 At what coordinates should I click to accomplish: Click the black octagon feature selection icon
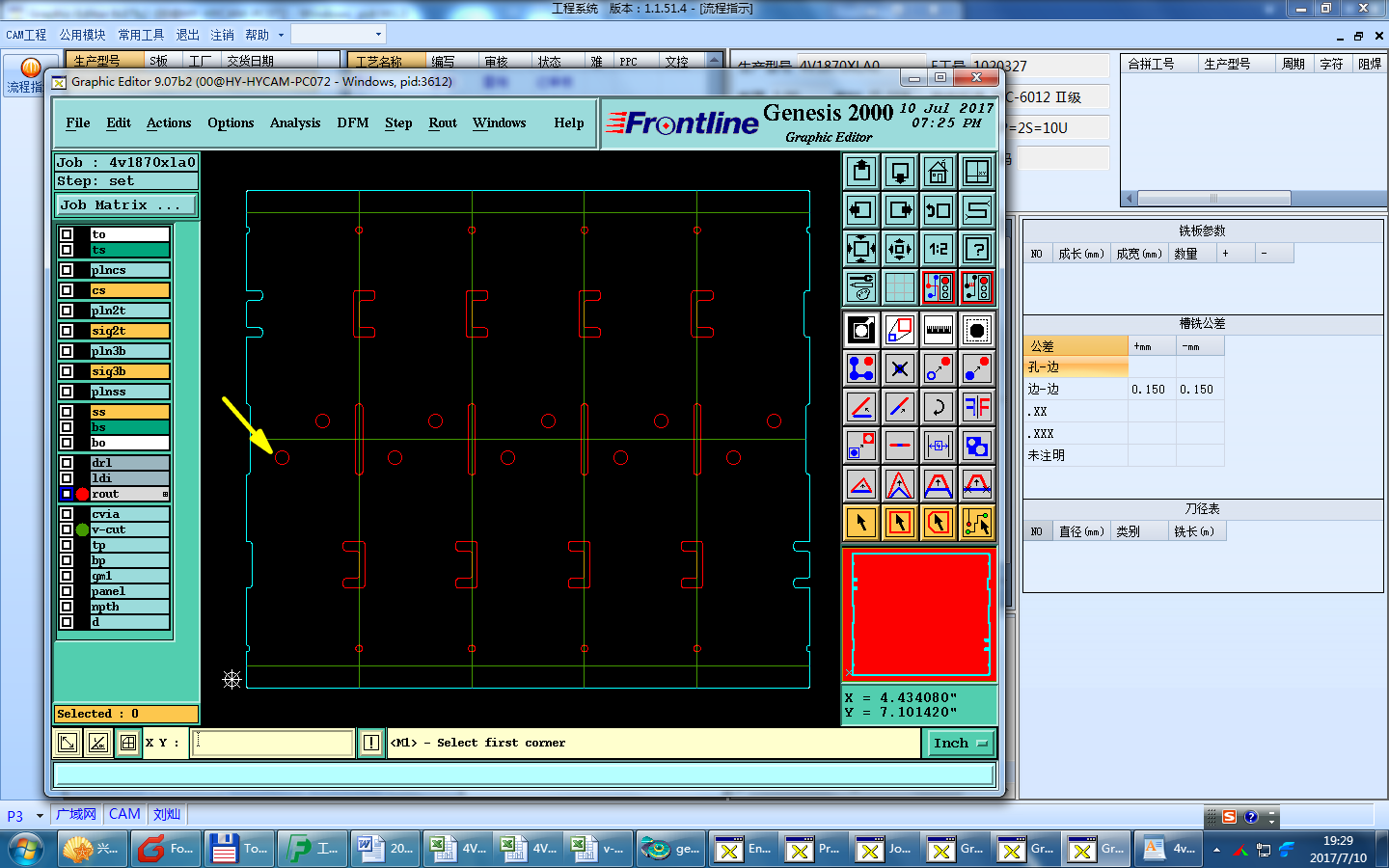coord(977,330)
